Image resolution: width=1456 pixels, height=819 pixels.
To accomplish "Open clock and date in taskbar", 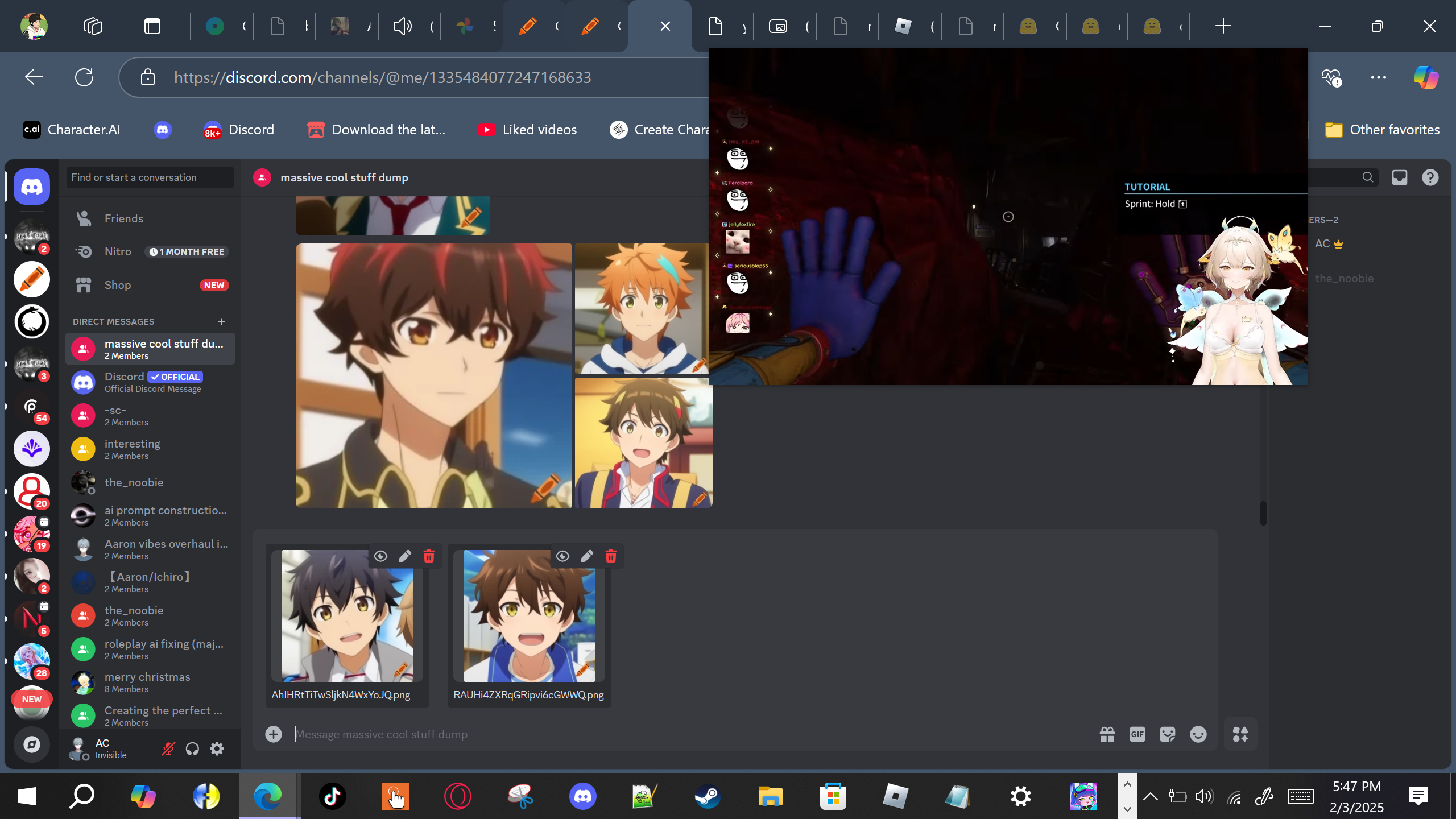I will point(1357,796).
